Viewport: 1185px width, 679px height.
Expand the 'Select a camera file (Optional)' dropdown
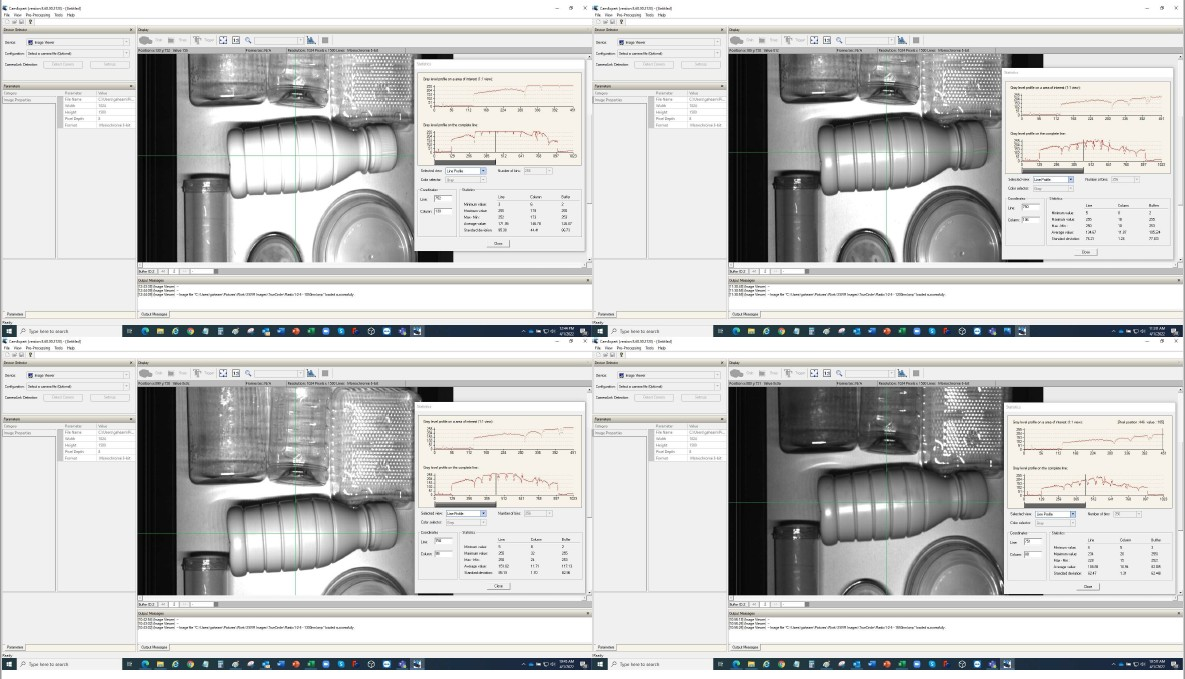128,53
